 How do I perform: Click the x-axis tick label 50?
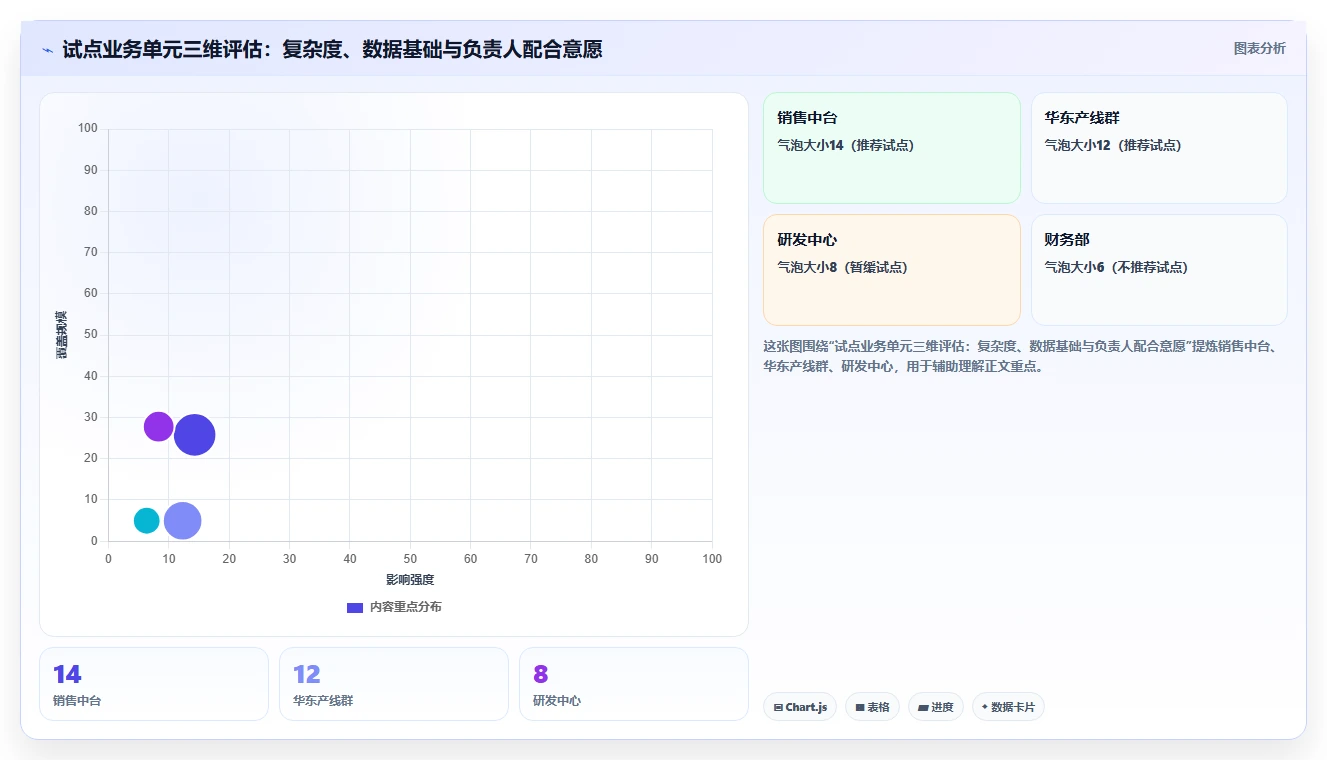click(410, 559)
